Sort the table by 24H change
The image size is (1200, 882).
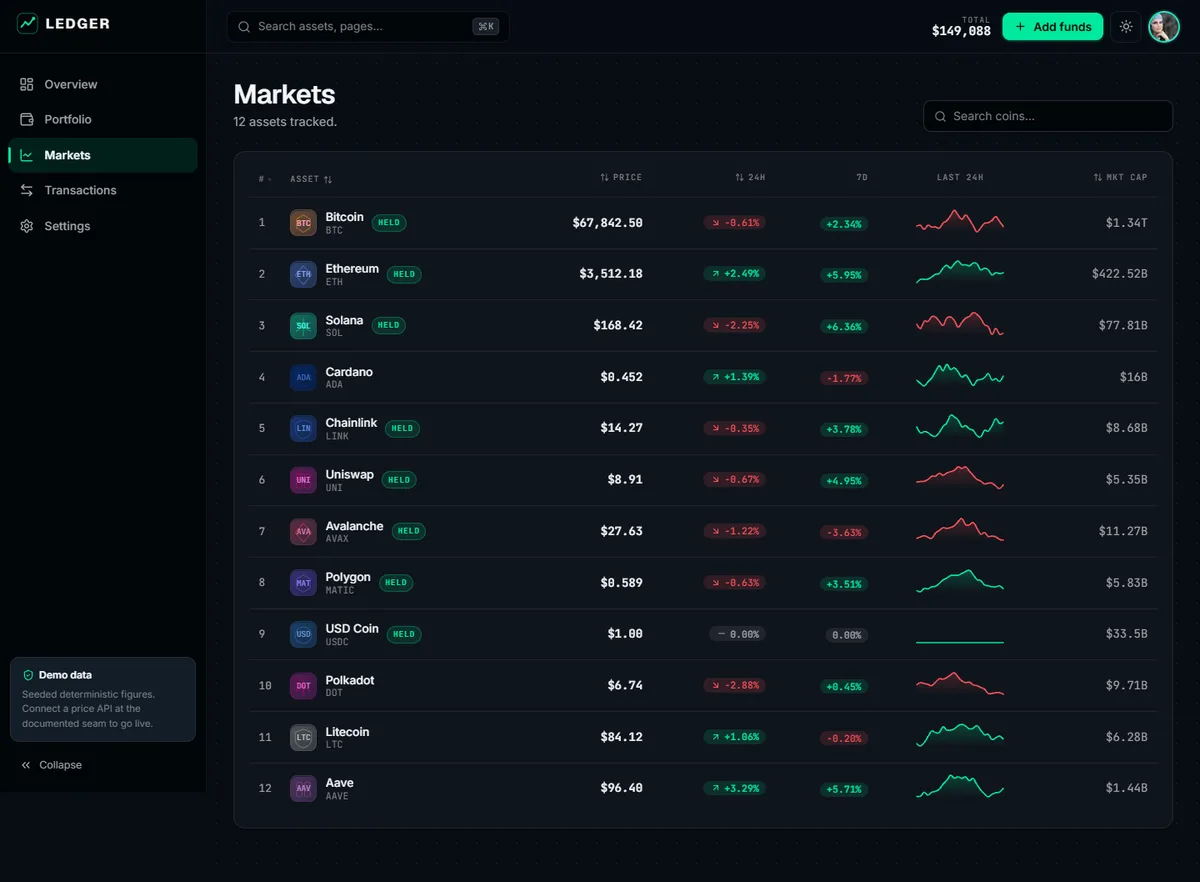(750, 177)
